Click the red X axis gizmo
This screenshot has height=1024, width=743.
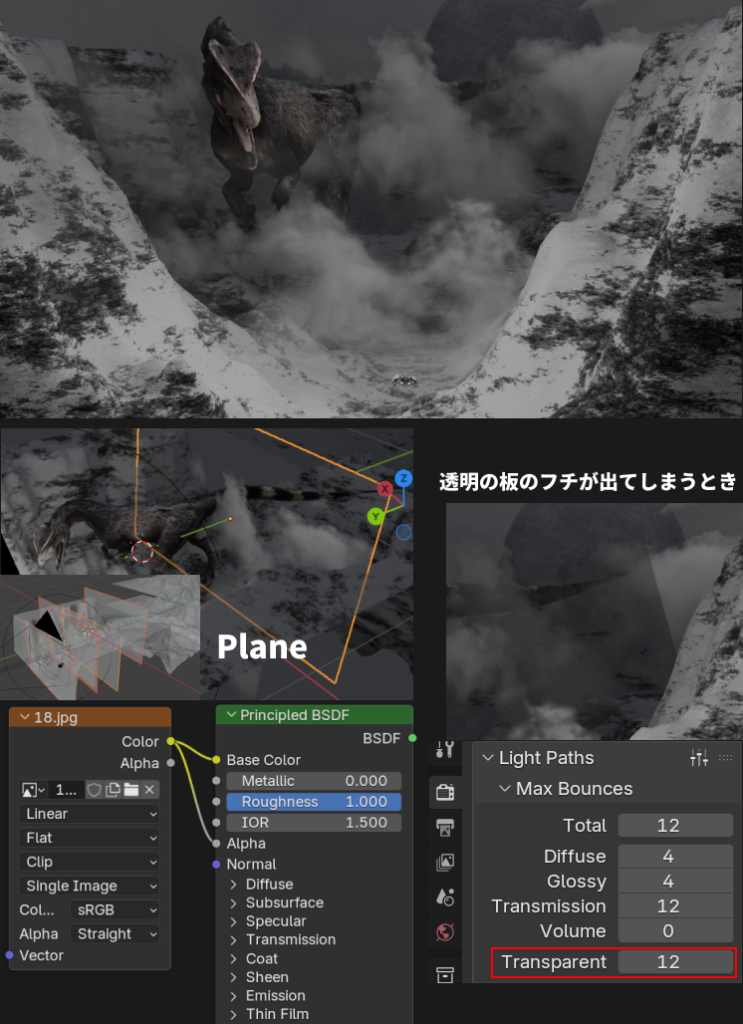[x=385, y=489]
